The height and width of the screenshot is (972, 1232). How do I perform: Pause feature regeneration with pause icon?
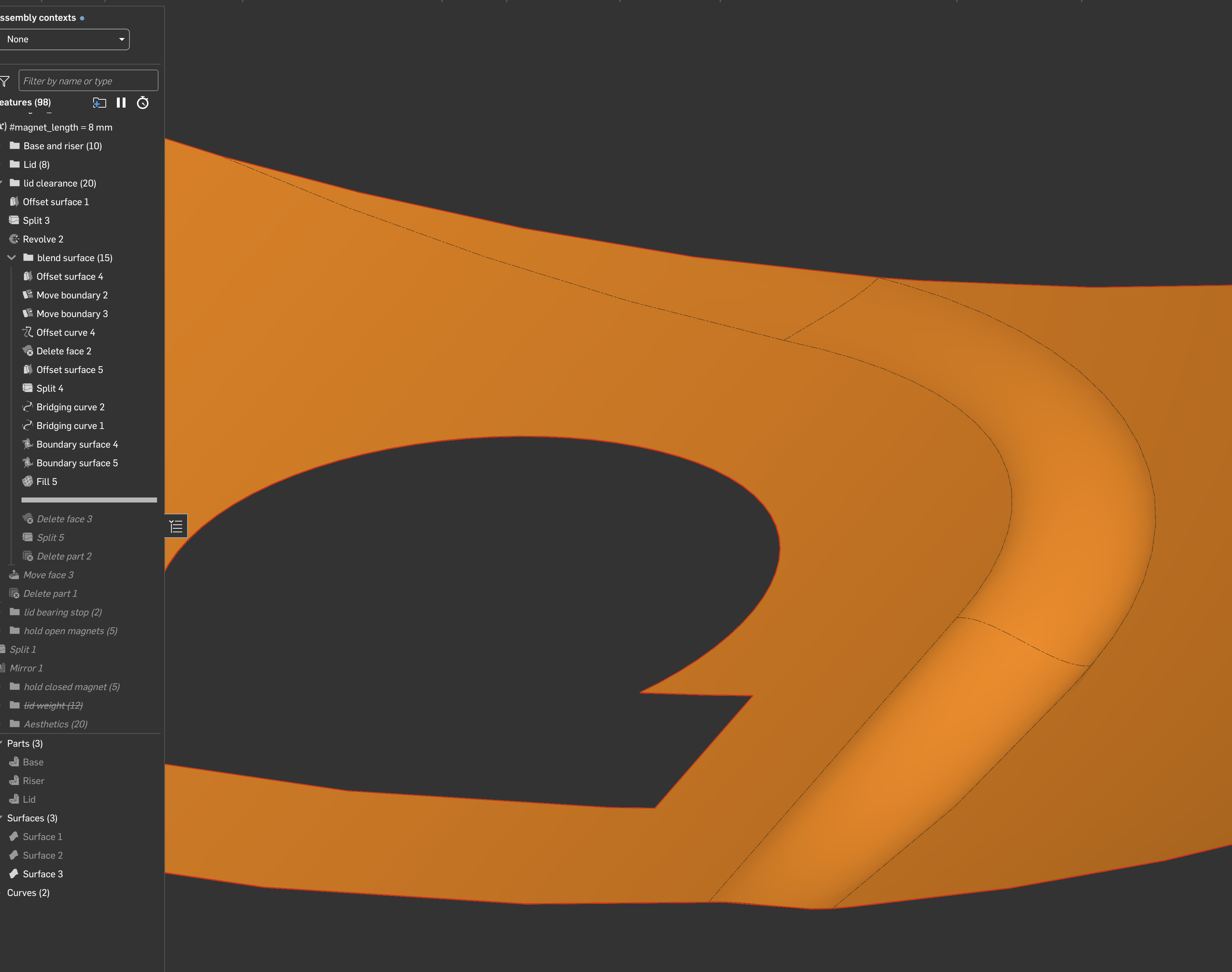pos(121,103)
